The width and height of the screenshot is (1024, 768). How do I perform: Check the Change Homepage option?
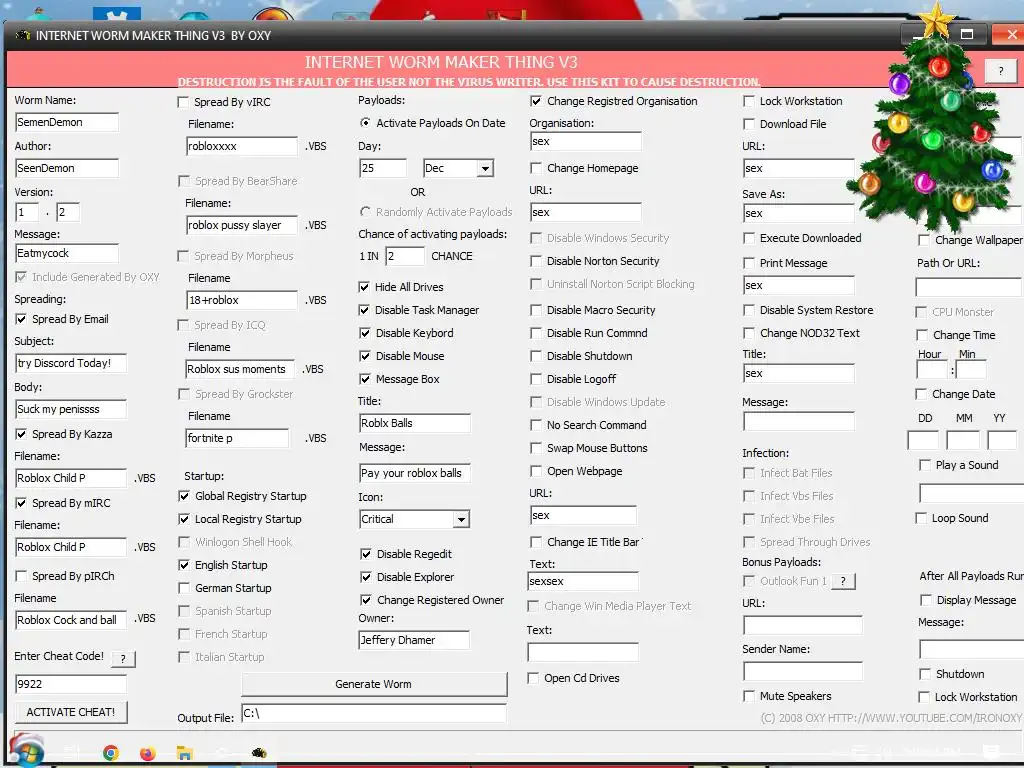[x=536, y=168]
